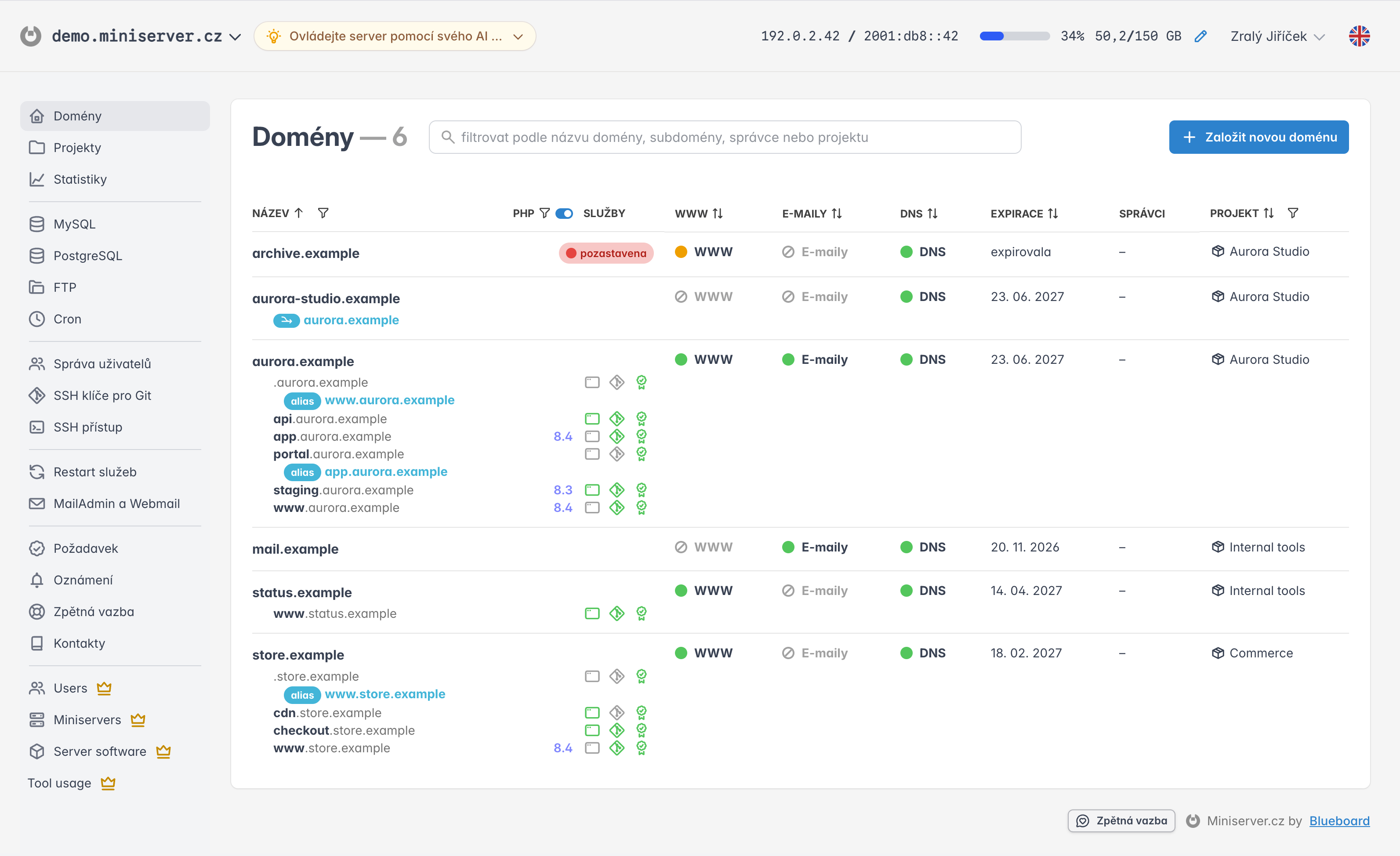Expand the AI assistant tip banner

click(x=395, y=36)
